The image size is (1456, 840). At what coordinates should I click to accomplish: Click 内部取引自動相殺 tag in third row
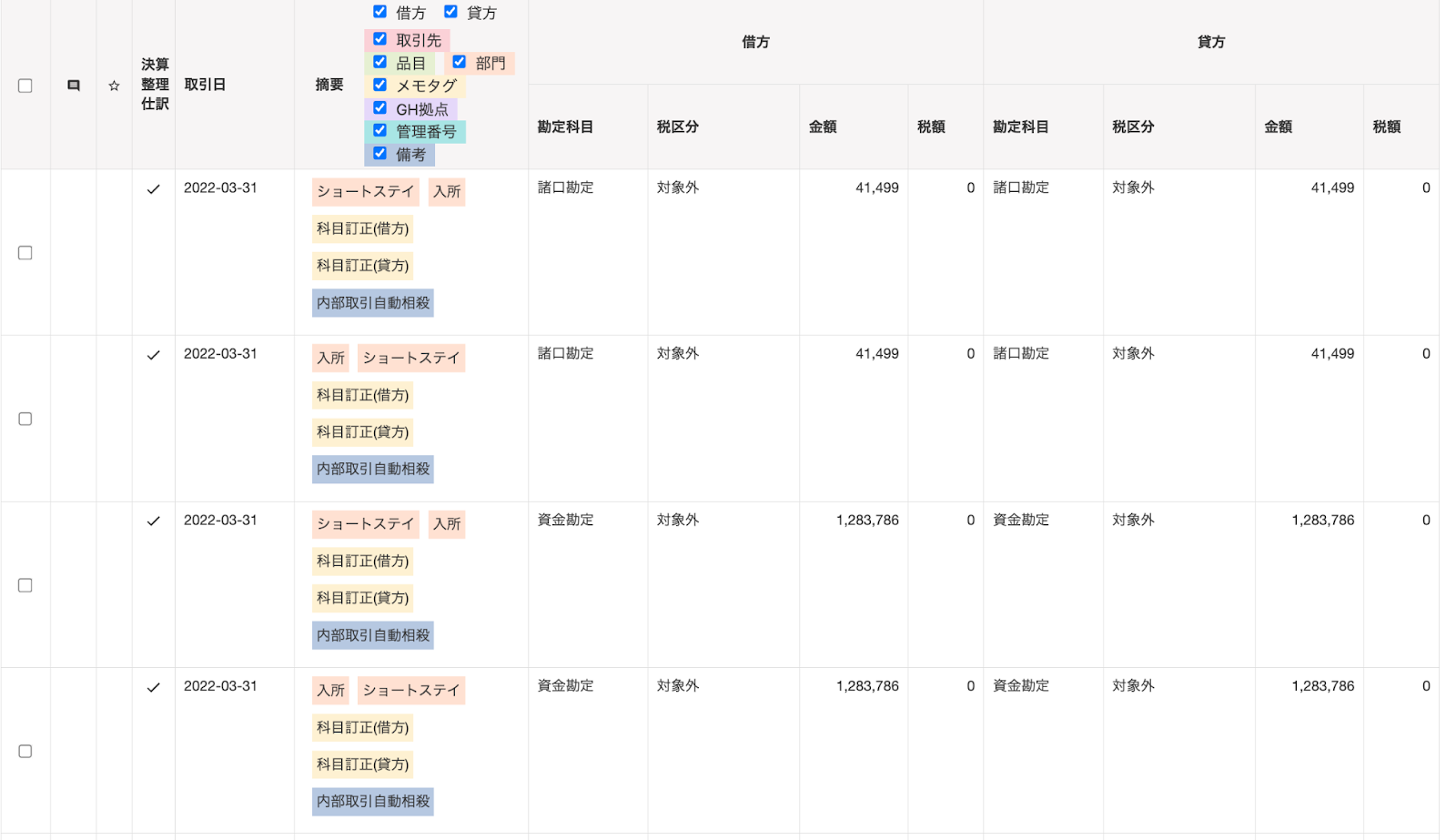373,635
